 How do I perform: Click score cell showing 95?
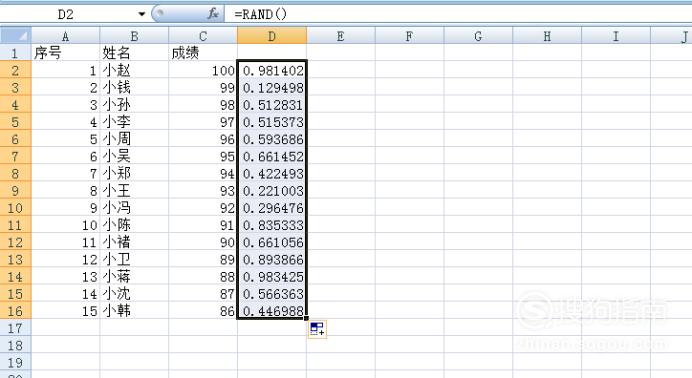click(203, 156)
